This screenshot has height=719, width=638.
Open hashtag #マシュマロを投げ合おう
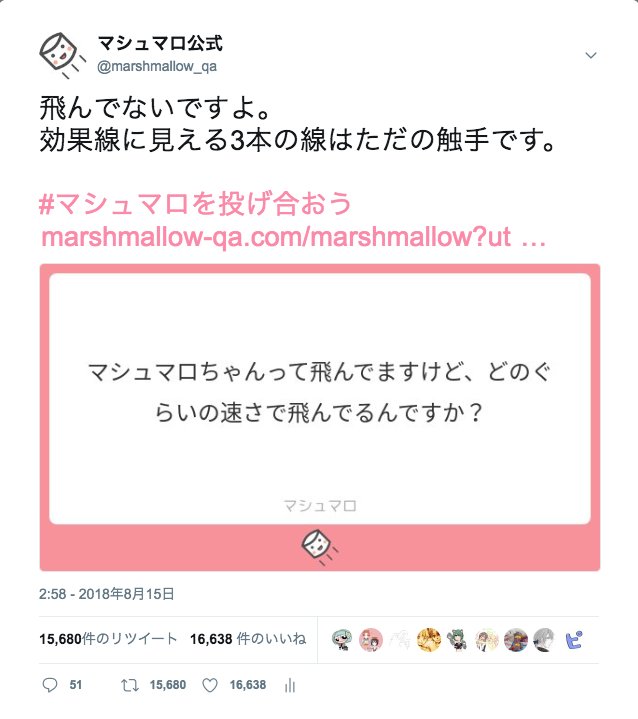(x=195, y=204)
